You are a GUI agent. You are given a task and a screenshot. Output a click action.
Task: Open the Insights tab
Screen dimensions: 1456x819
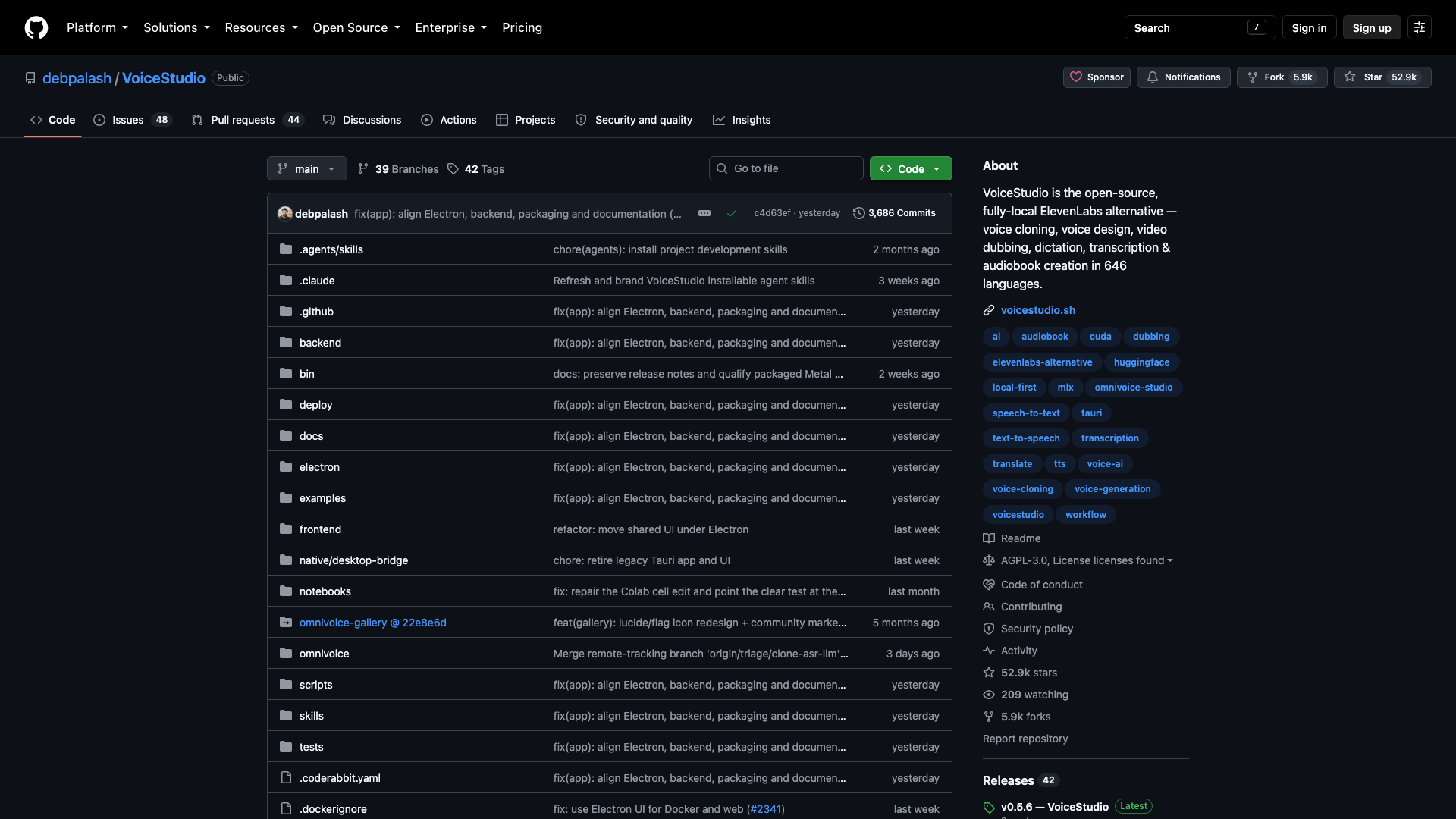point(742,120)
